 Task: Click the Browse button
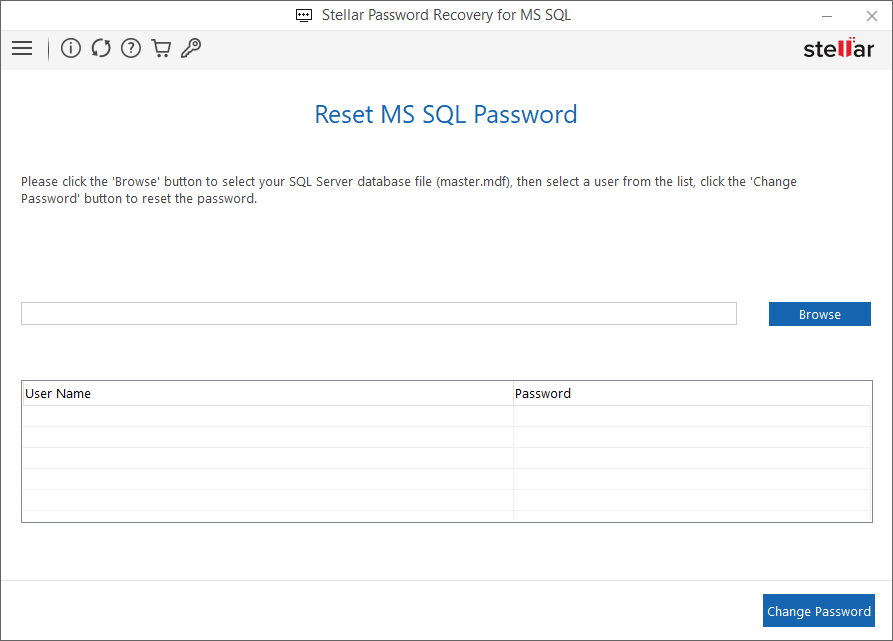(819, 313)
